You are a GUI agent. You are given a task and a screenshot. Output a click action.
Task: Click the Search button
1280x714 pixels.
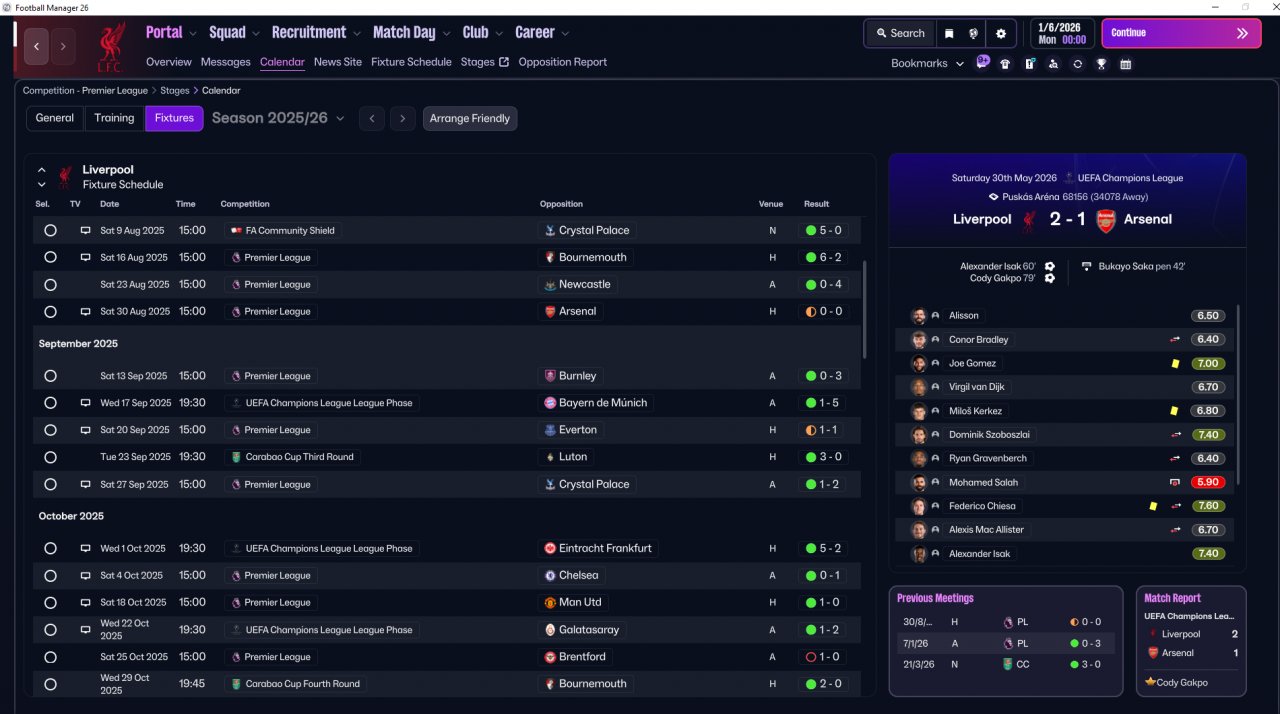click(900, 33)
